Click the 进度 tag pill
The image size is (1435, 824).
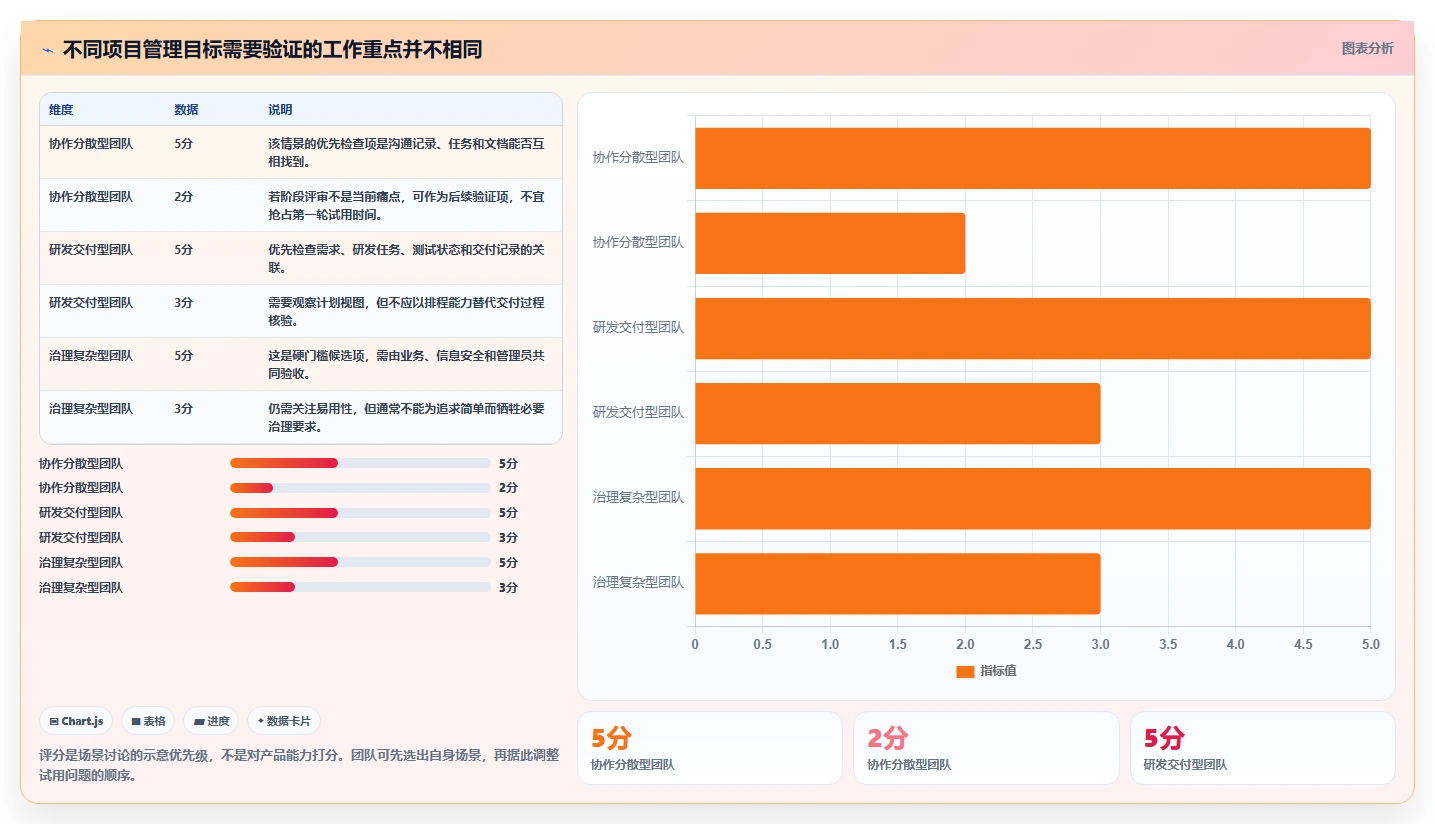pyautogui.click(x=211, y=721)
